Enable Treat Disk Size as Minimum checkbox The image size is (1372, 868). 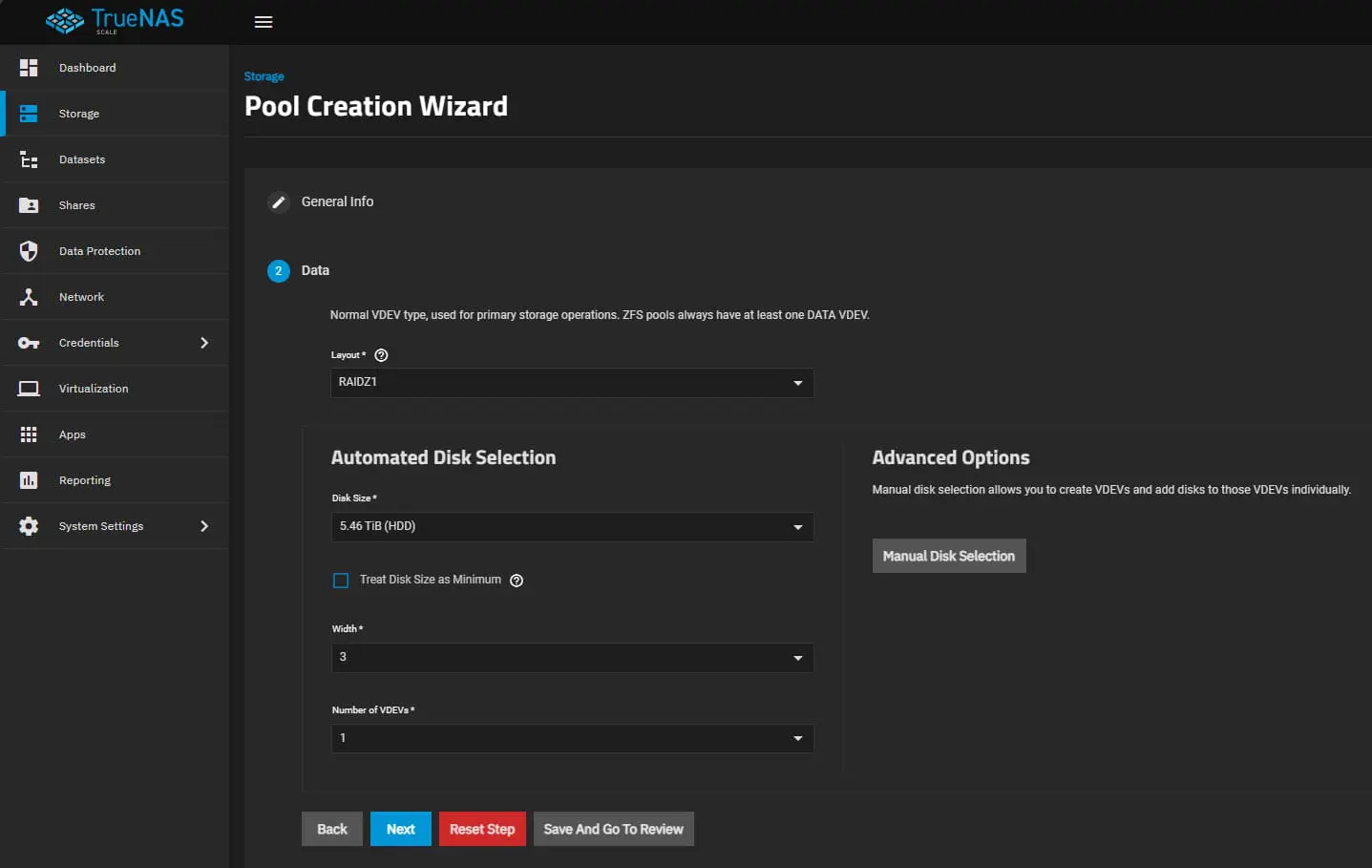point(341,581)
